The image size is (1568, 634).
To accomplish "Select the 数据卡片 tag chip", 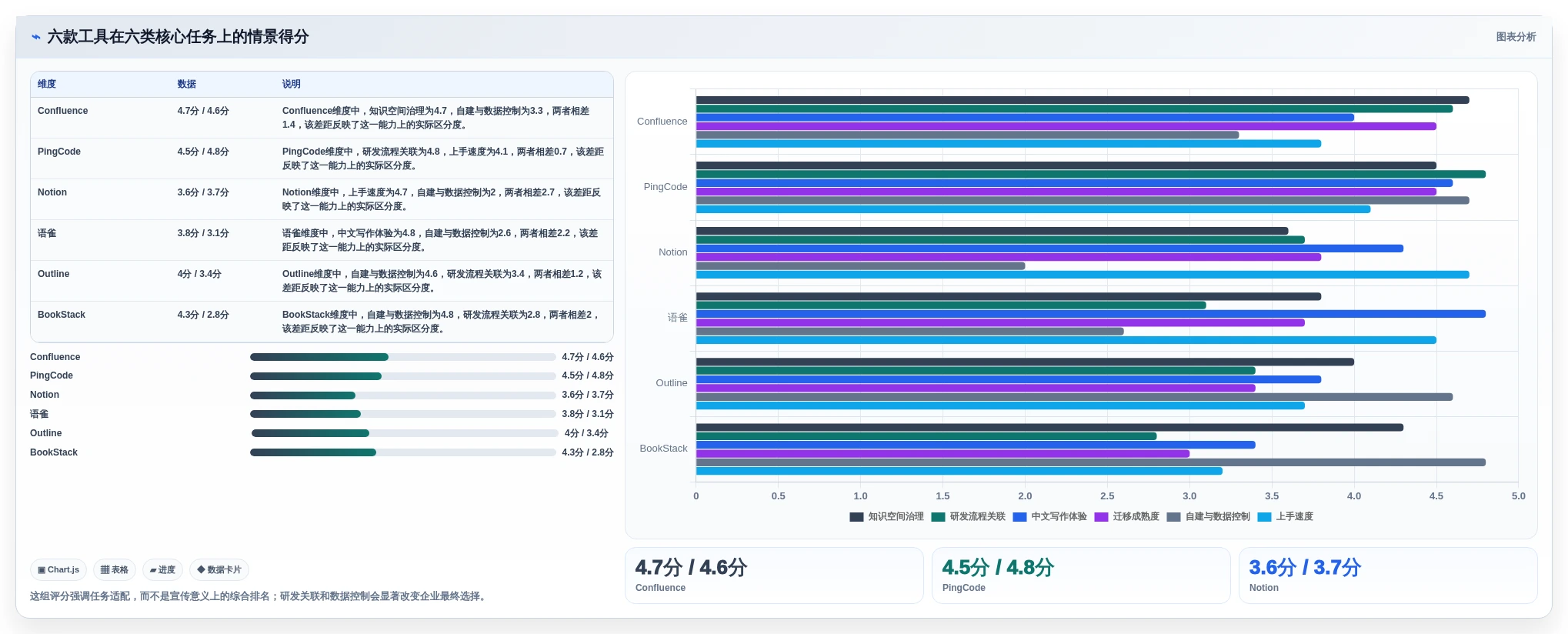I will click(219, 570).
